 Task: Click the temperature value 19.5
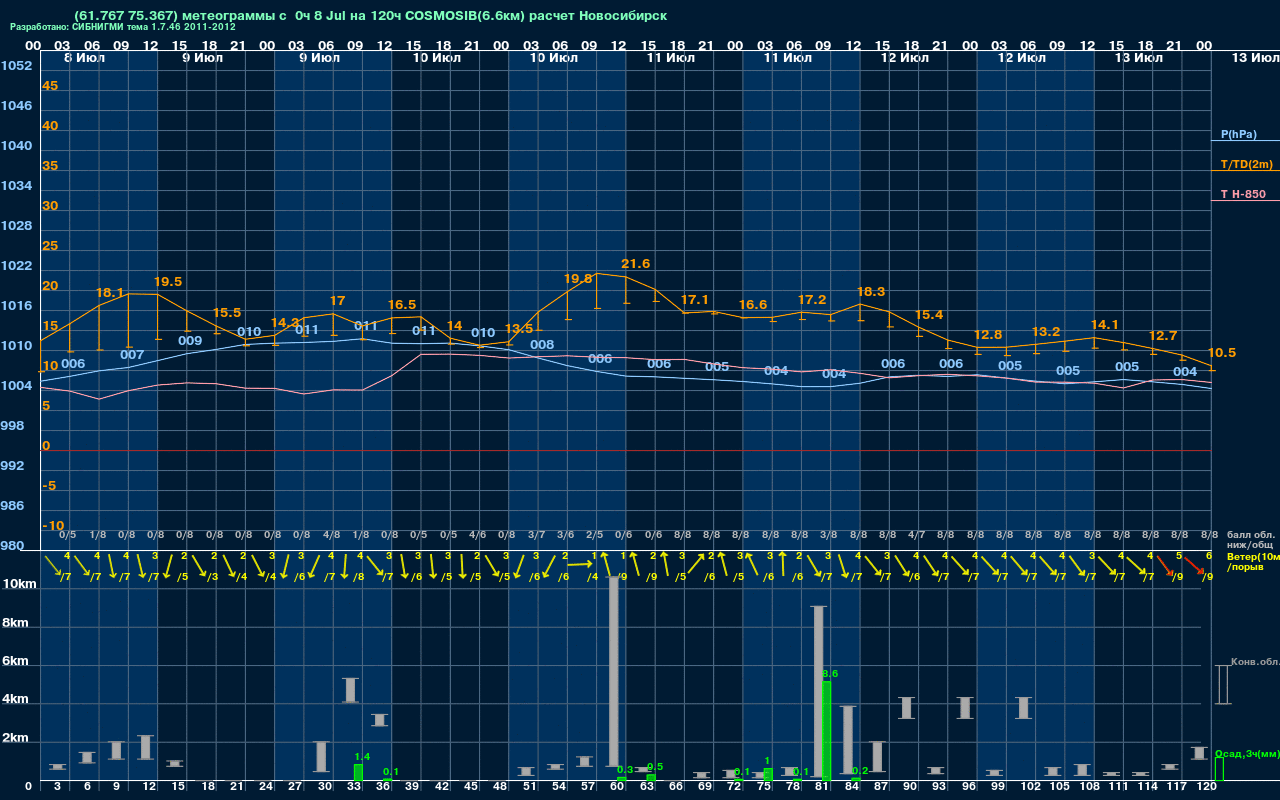click(168, 282)
